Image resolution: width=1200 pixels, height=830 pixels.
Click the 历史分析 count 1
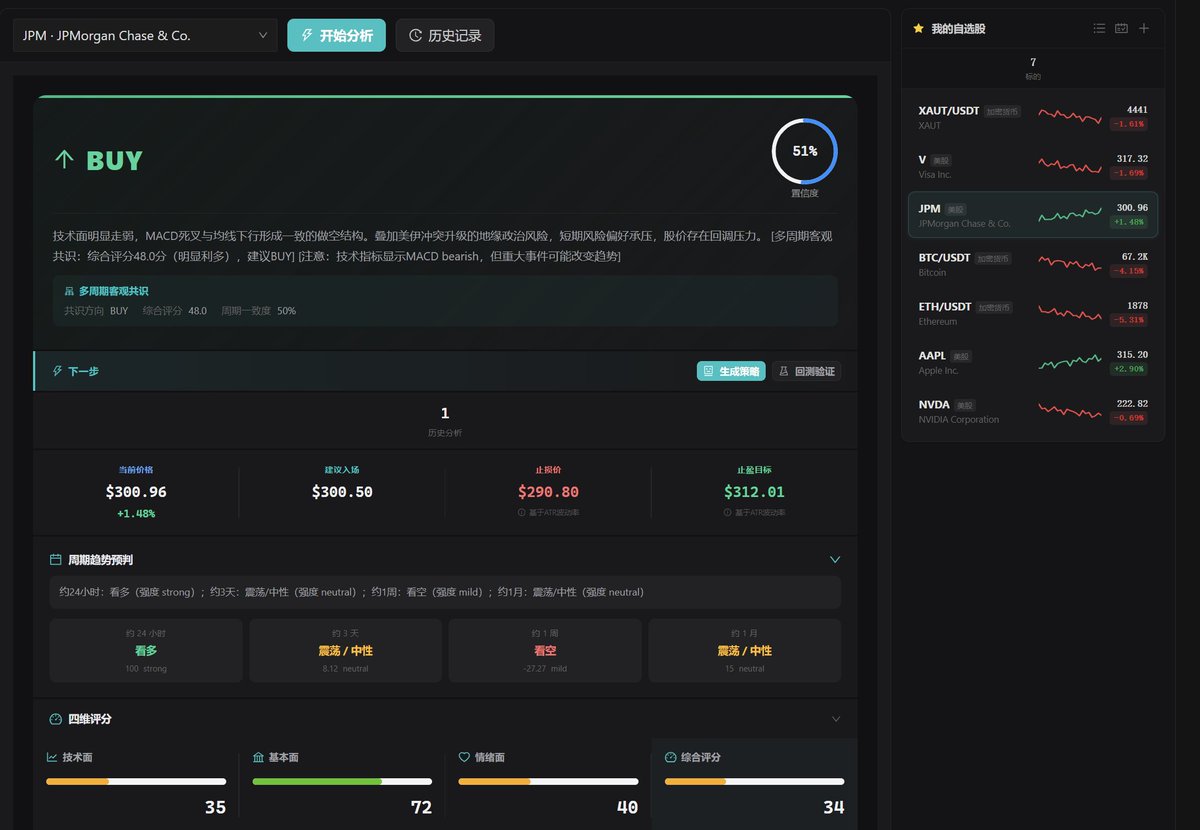pos(445,413)
